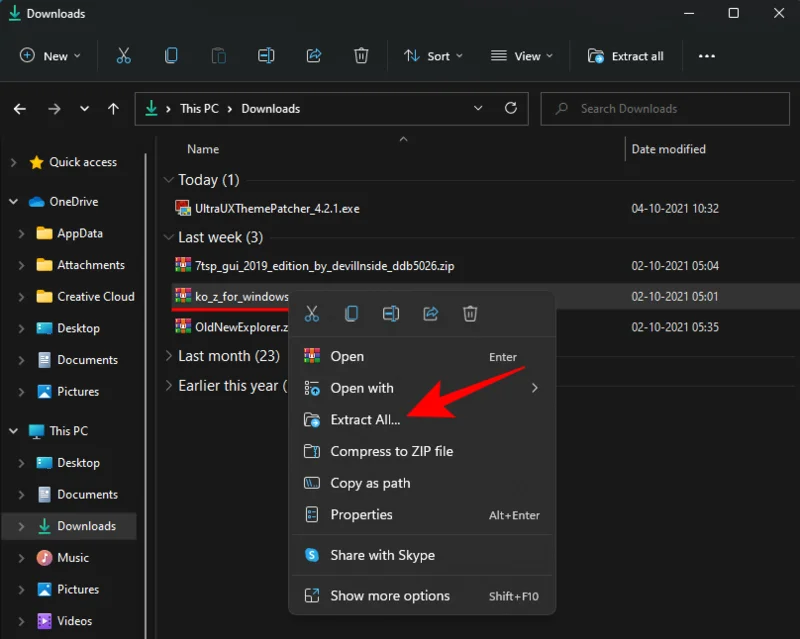Expand the Quick access tree node
Viewport: 800px width, 639px height.
coord(14,162)
